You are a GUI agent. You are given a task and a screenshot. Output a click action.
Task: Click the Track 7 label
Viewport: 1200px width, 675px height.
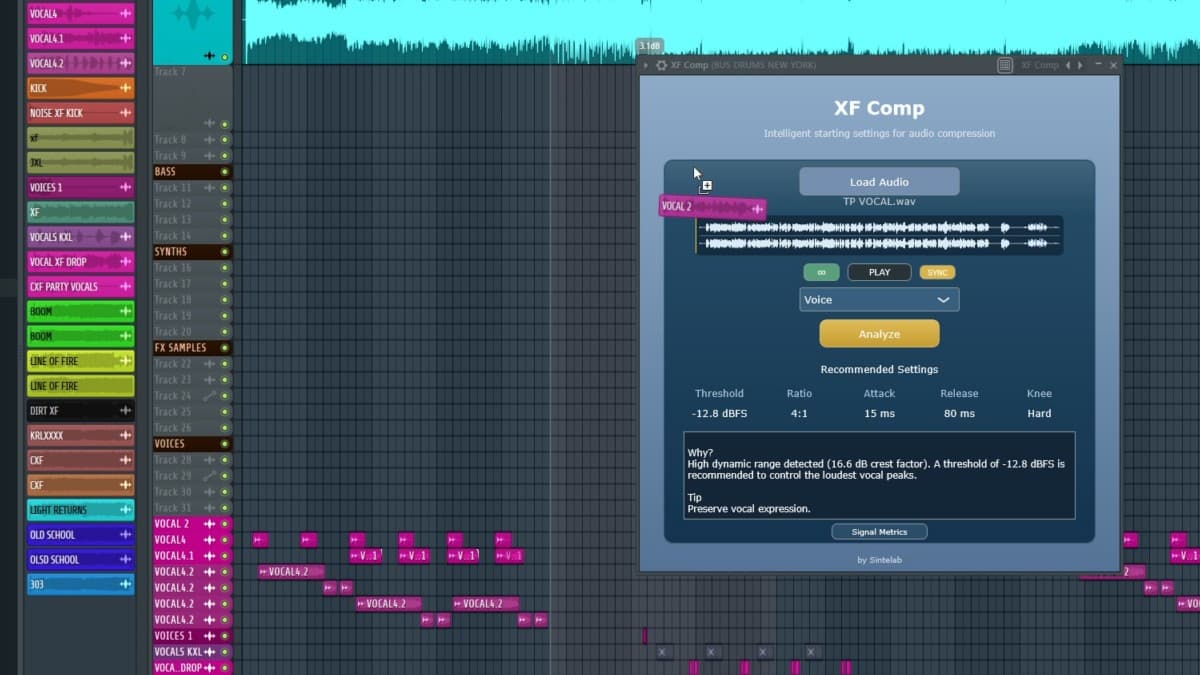tap(170, 72)
